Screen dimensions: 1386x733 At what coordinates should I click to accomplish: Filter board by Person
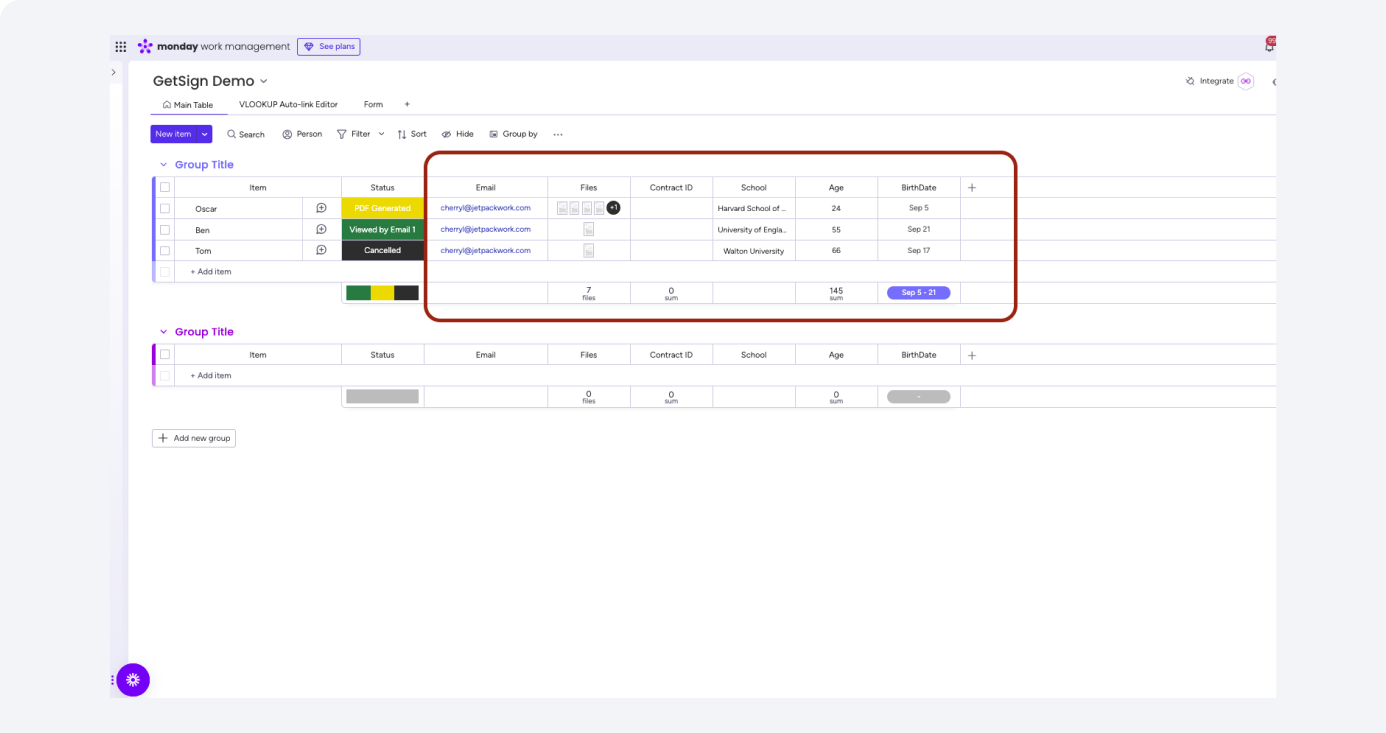click(x=302, y=134)
